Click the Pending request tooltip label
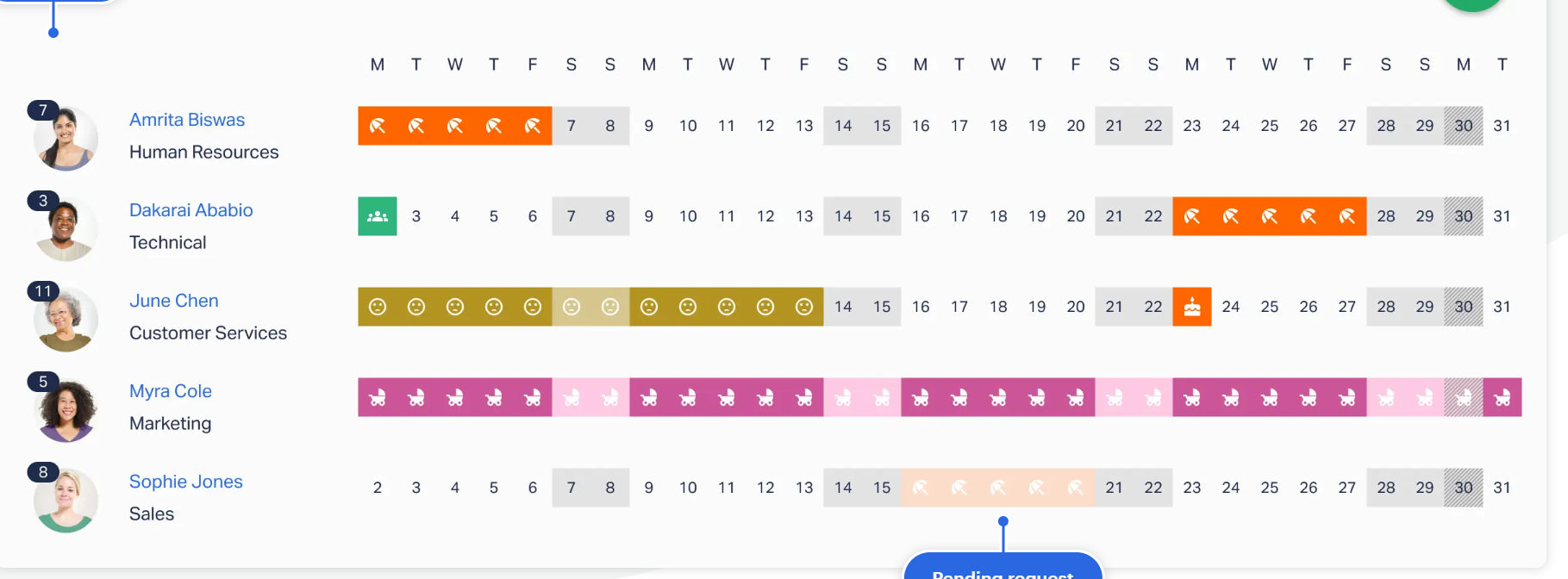The height and width of the screenshot is (579, 1568). (x=1003, y=572)
